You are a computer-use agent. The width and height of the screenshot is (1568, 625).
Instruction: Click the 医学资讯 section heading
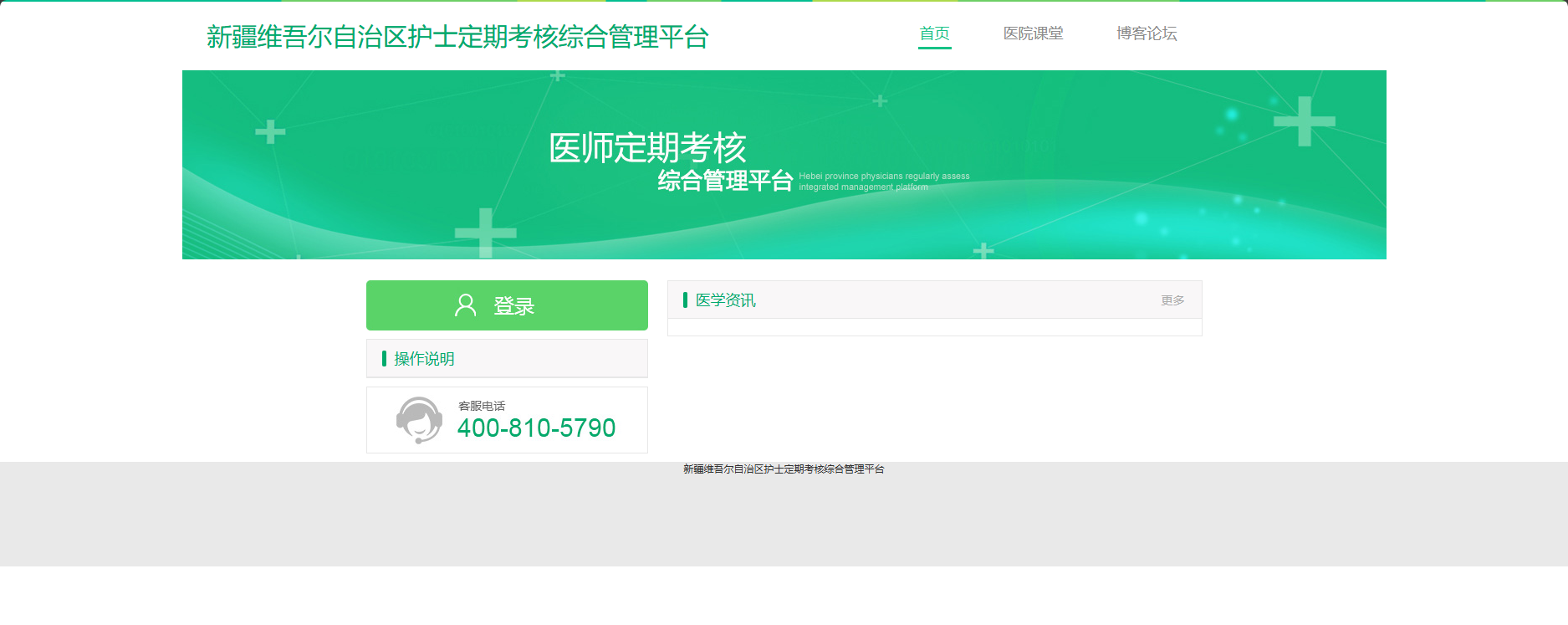(725, 300)
